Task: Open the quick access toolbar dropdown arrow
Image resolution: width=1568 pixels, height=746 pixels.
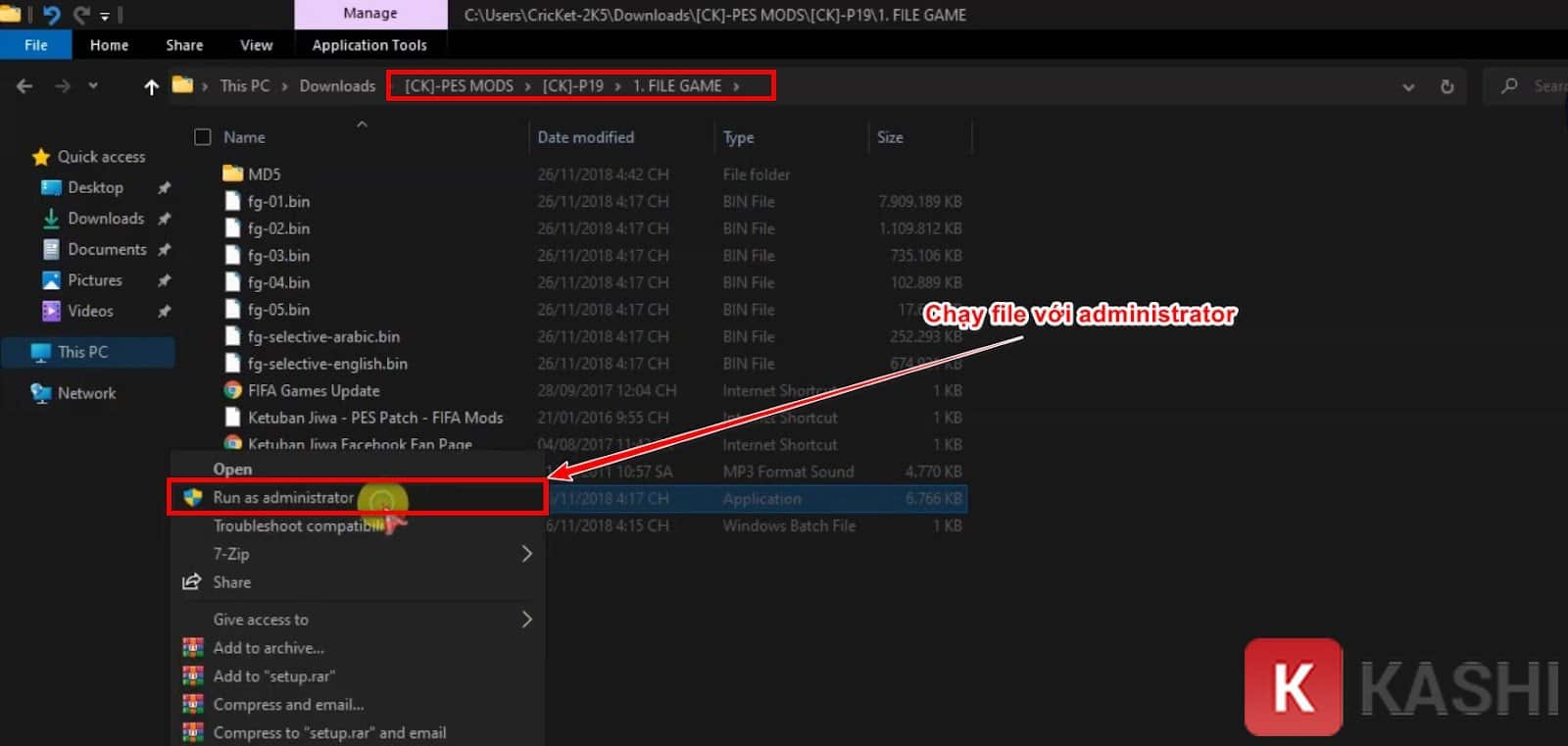Action: click(105, 16)
